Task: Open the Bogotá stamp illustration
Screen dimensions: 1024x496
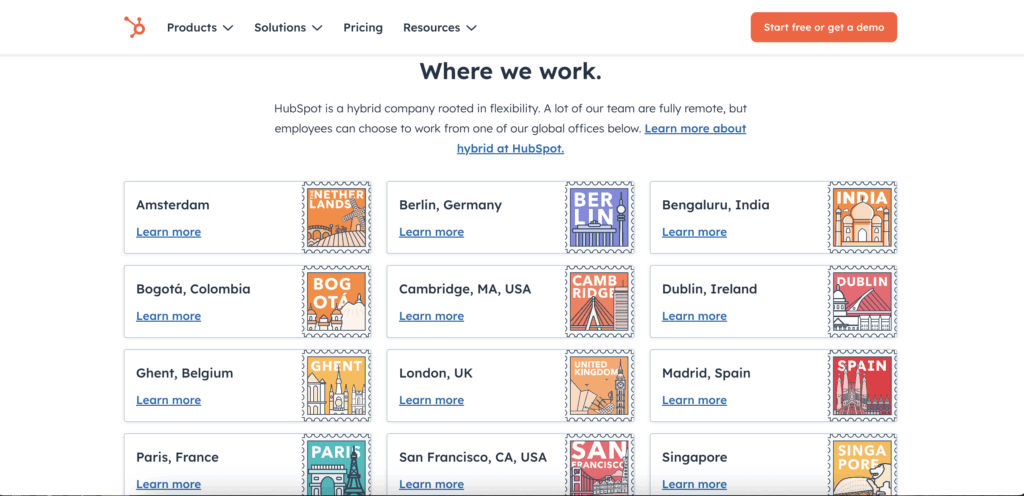Action: 336,302
